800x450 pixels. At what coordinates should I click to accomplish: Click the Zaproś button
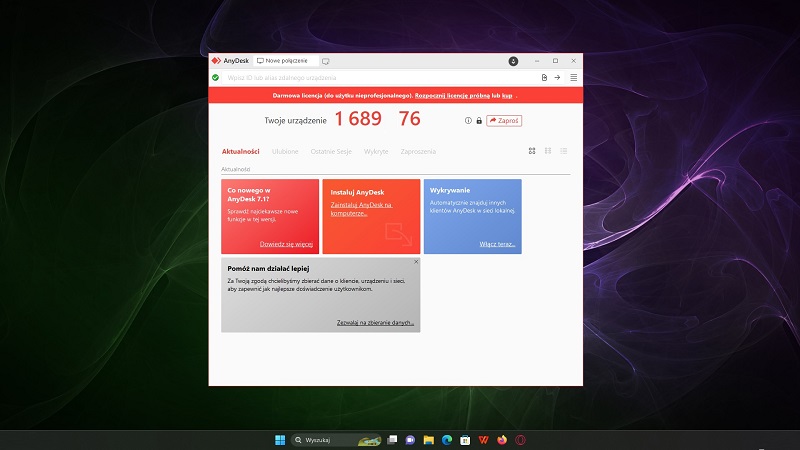(x=504, y=121)
